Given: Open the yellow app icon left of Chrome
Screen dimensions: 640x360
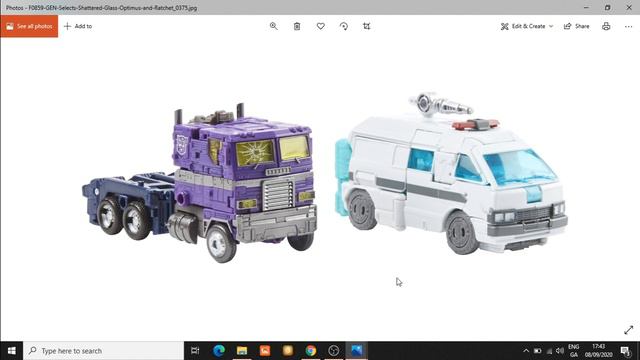Looking at the screenshot, I should pyautogui.click(x=288, y=351).
